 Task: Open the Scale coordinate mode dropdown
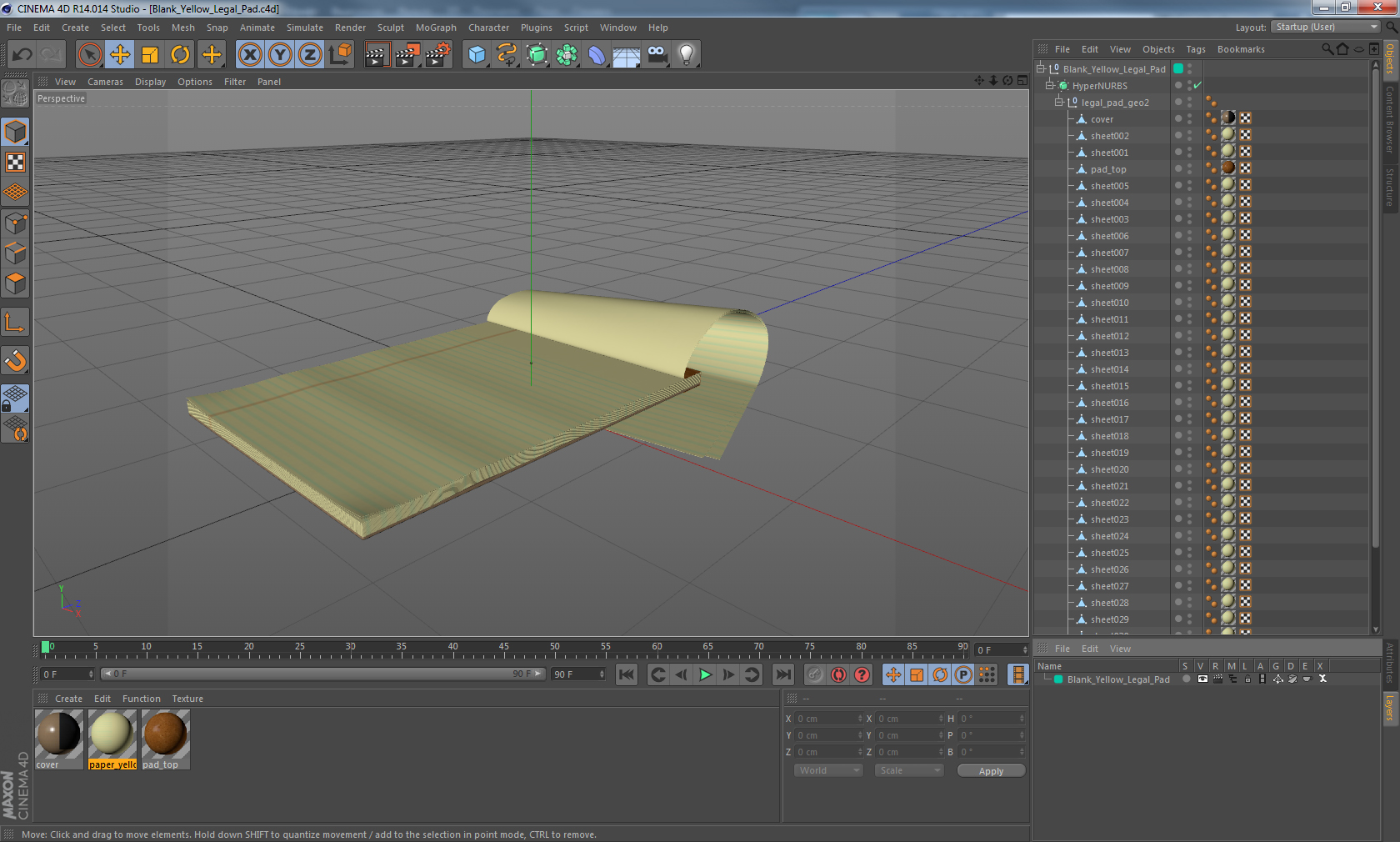coord(909,770)
